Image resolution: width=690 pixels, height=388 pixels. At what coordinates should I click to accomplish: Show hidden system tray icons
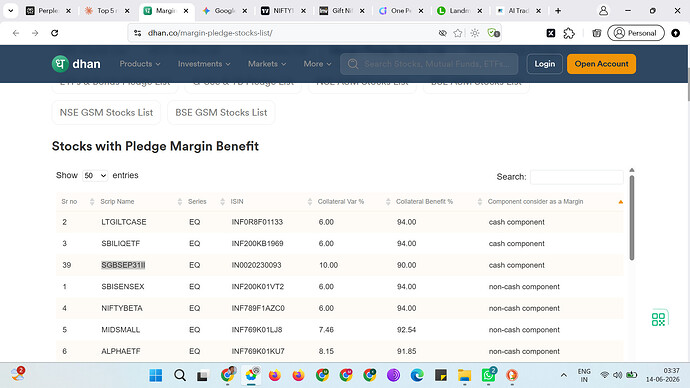click(x=564, y=375)
